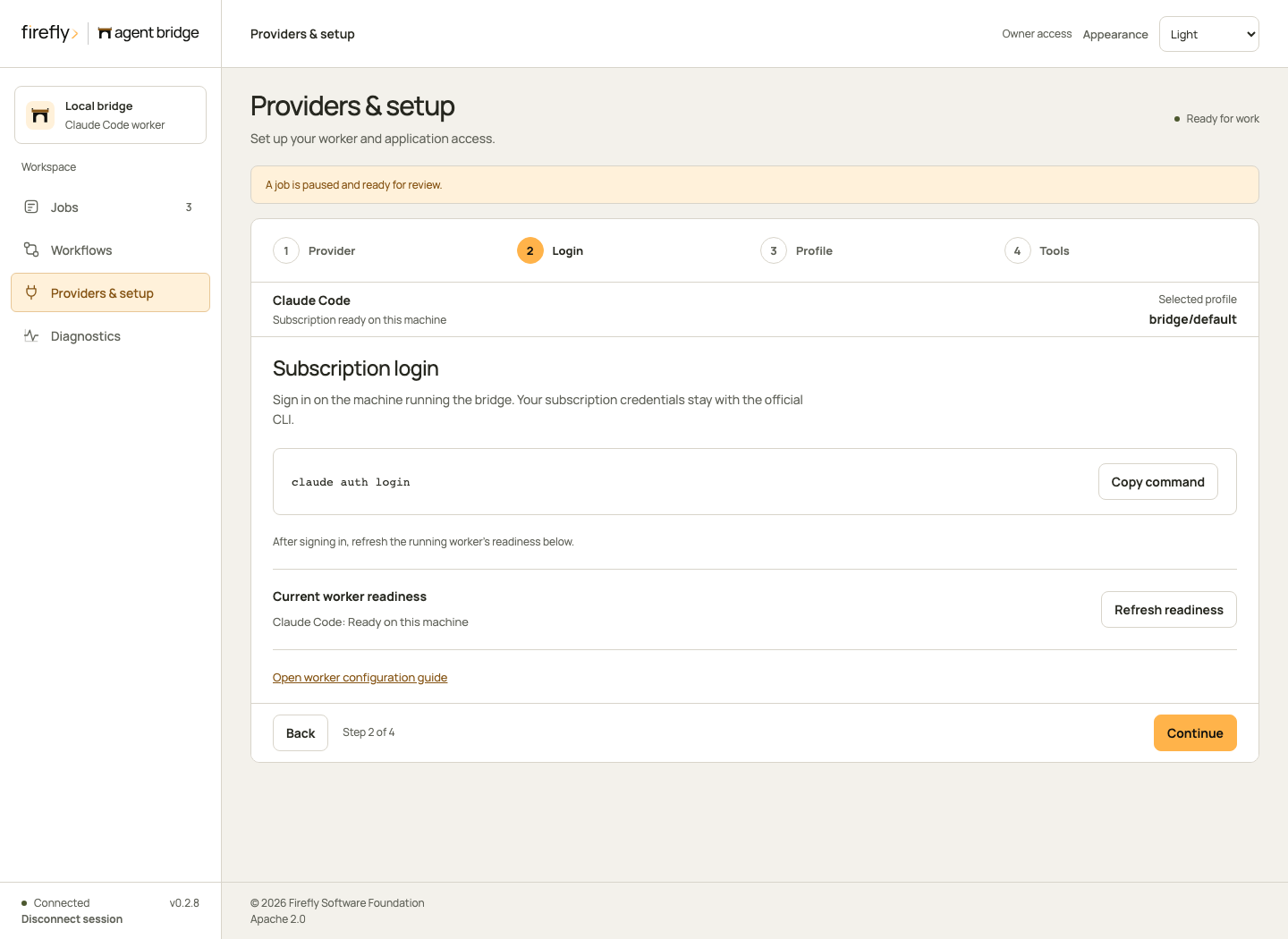1288x939 pixels.
Task: Select step 2 Login
Action: coord(550,251)
